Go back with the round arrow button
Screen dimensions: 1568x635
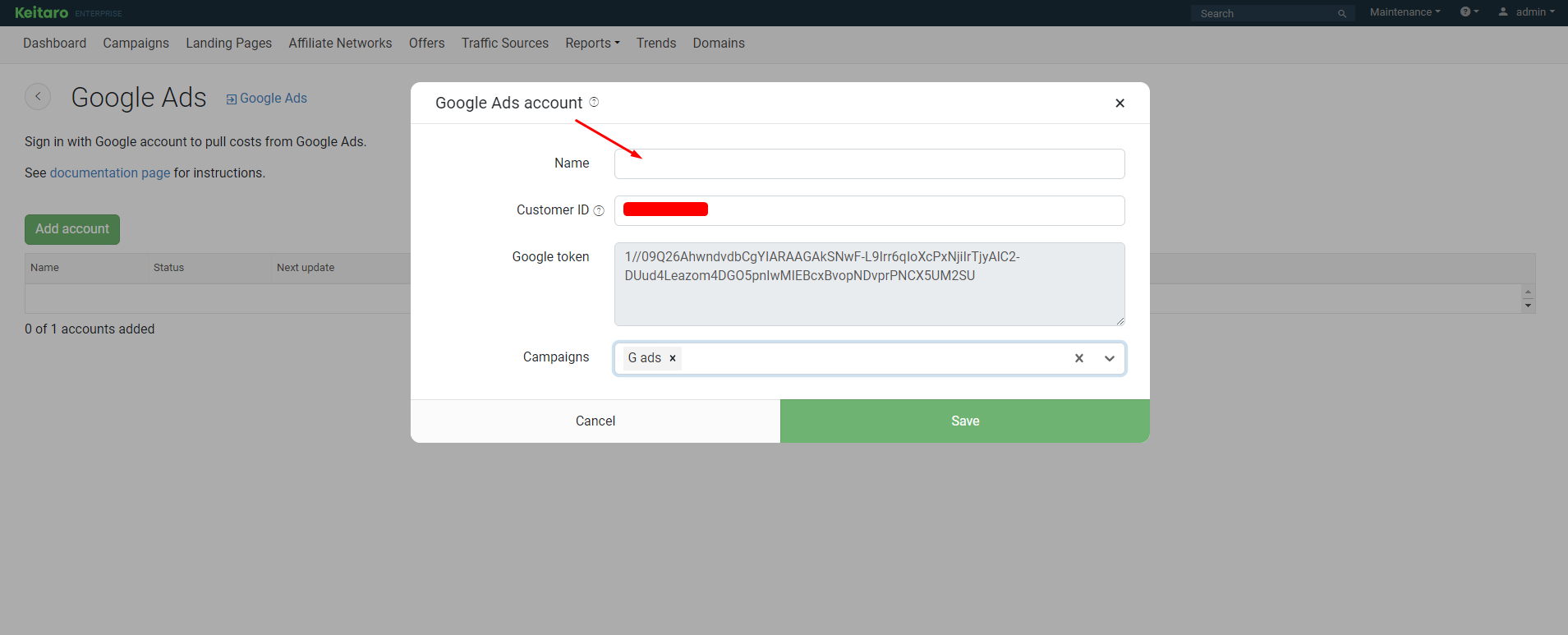point(38,97)
